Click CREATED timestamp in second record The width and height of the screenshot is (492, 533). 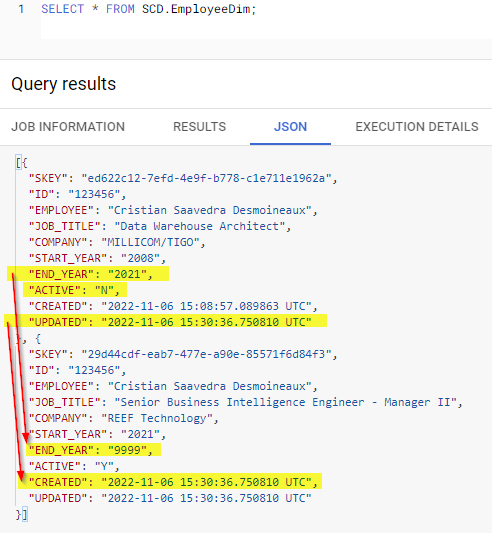pyautogui.click(x=206, y=482)
